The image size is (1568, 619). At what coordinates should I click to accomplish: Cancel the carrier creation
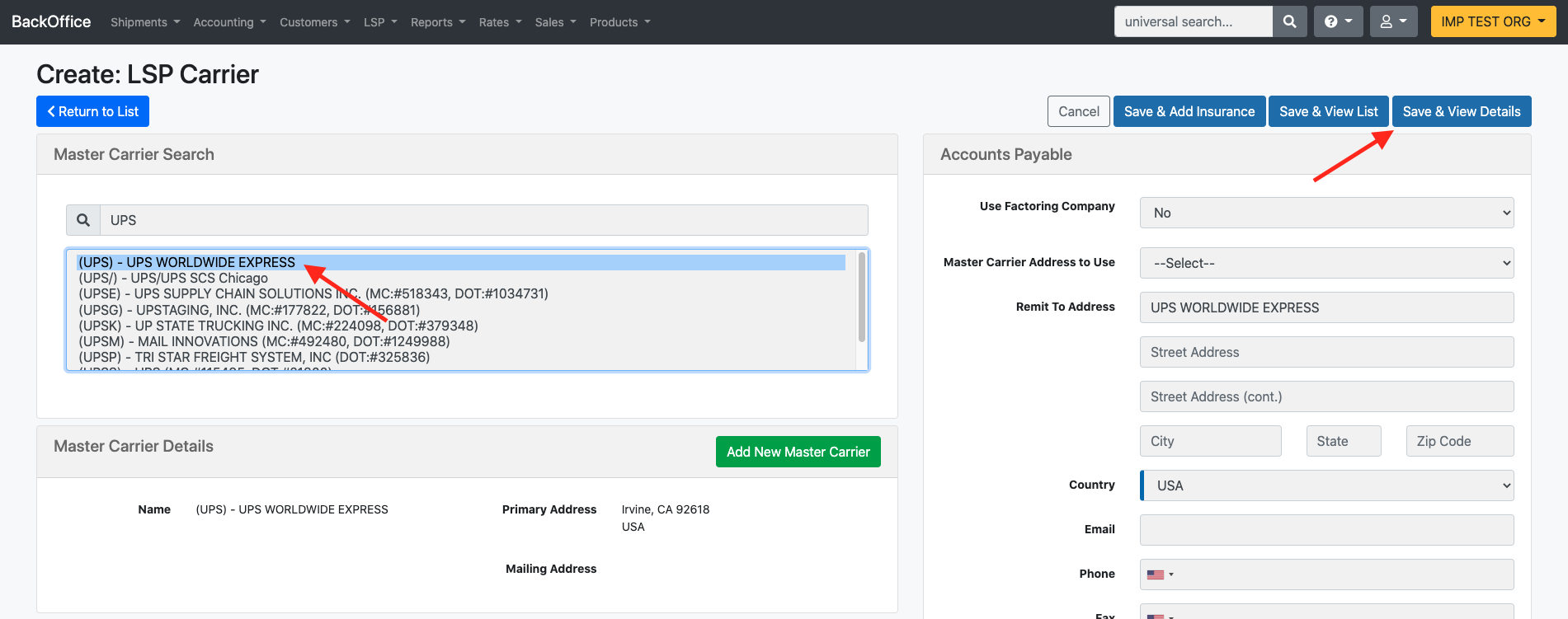(1078, 111)
